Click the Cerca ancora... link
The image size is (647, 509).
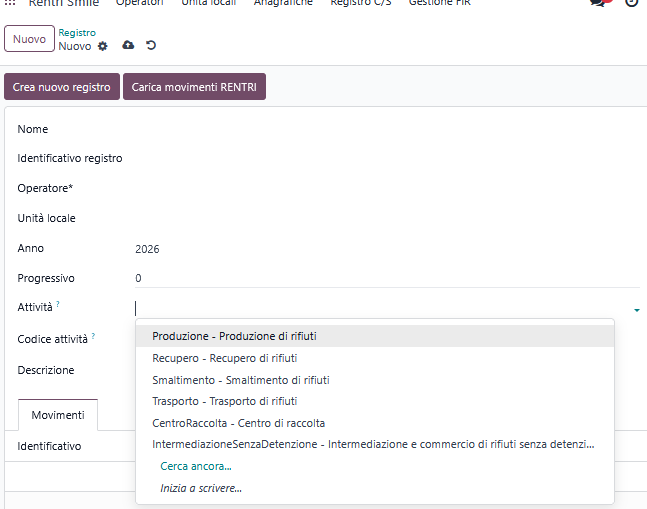tap(196, 466)
